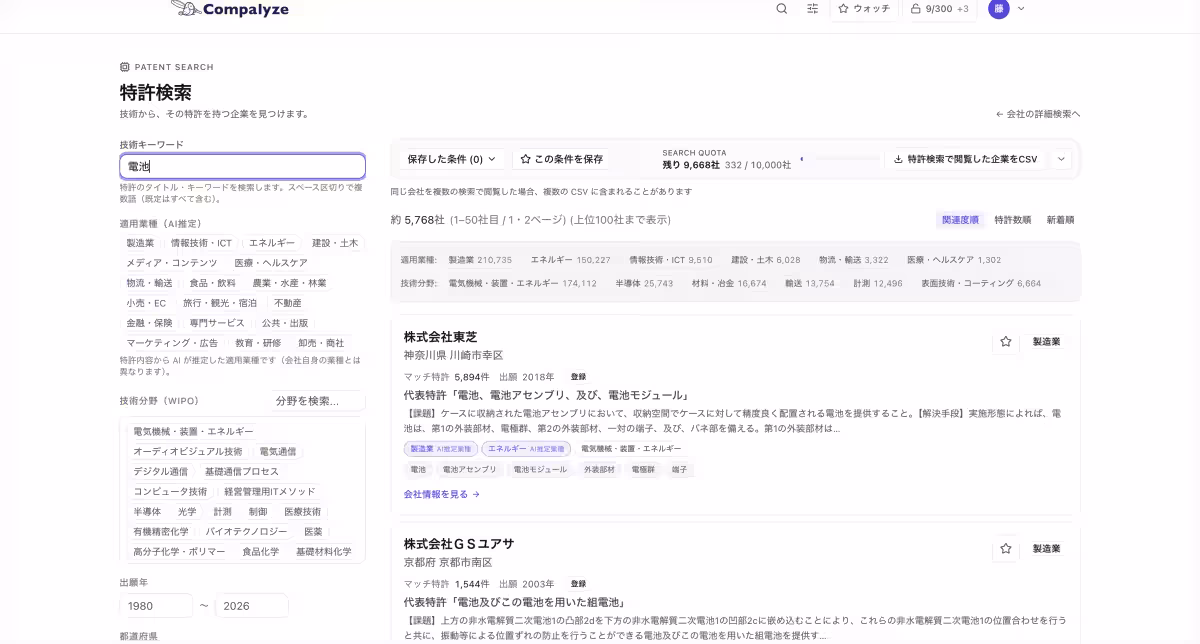The image size is (1200, 644).
Task: Select 半導体 WIPO field chip
Action: click(147, 511)
